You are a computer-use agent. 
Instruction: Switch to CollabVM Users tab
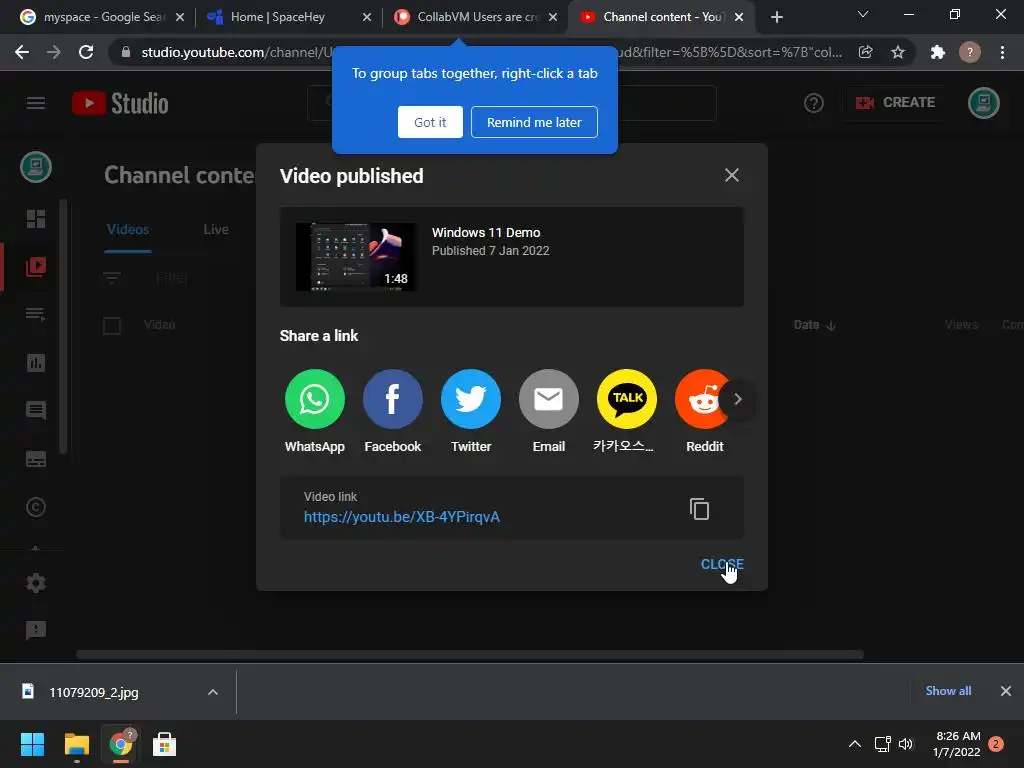tap(477, 17)
